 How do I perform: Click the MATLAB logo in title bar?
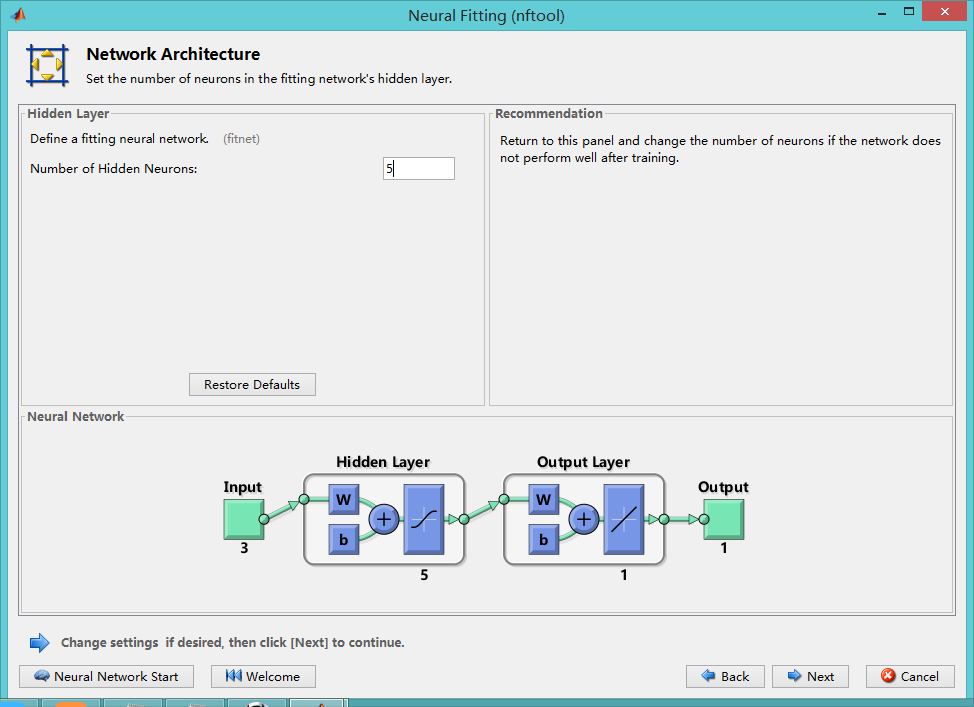point(18,14)
